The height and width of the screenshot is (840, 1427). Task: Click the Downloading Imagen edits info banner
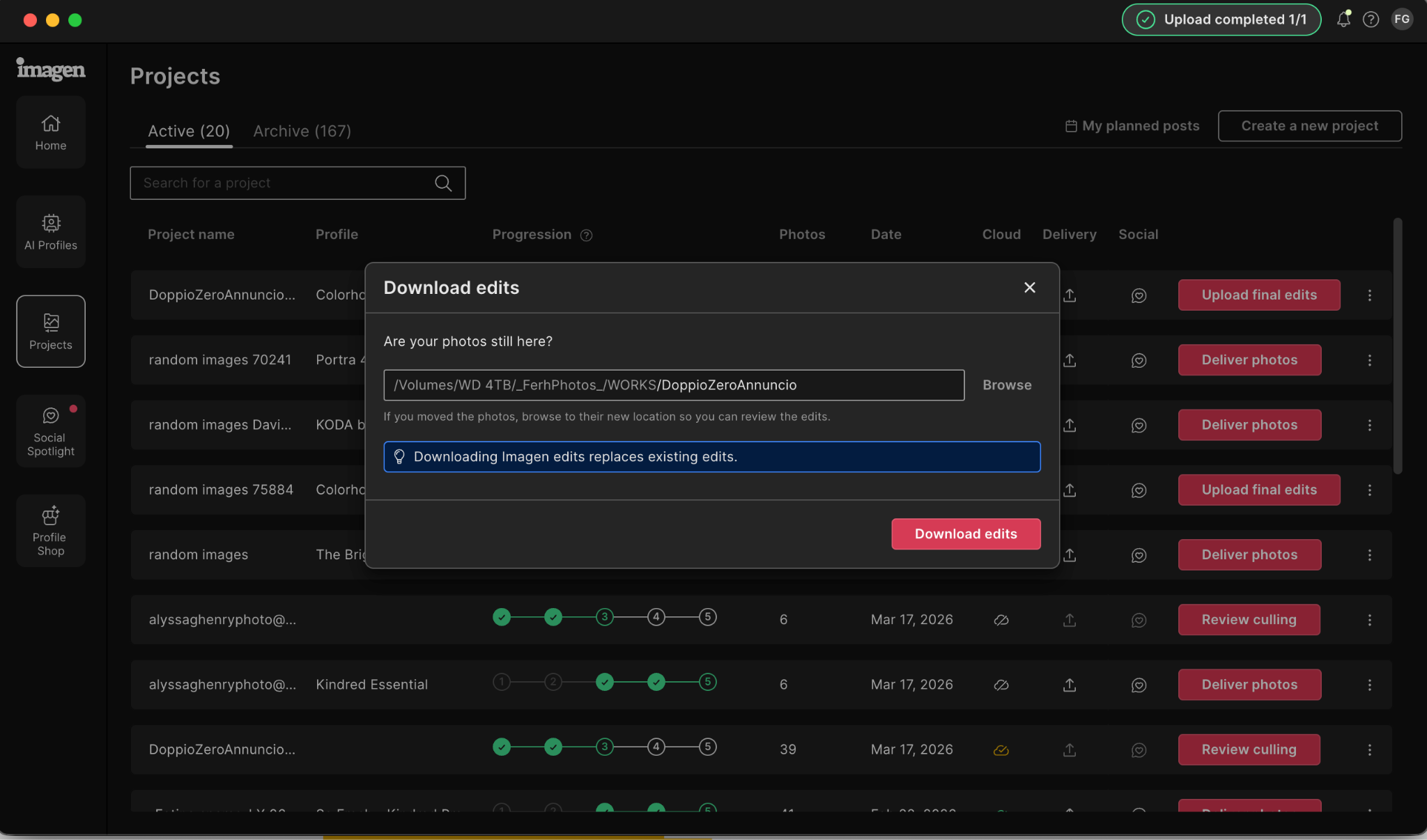coord(712,457)
